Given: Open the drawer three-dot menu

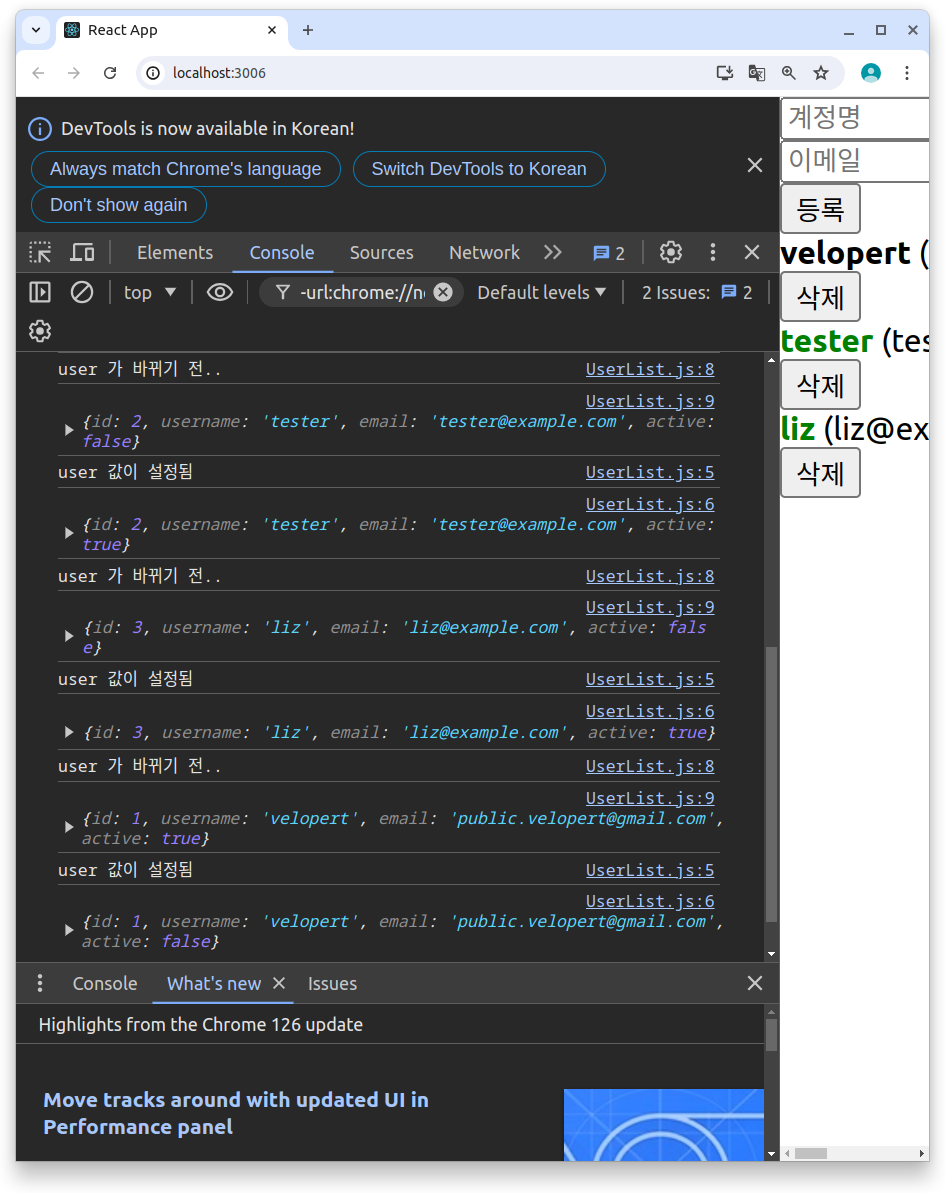Looking at the screenshot, I should tap(40, 984).
